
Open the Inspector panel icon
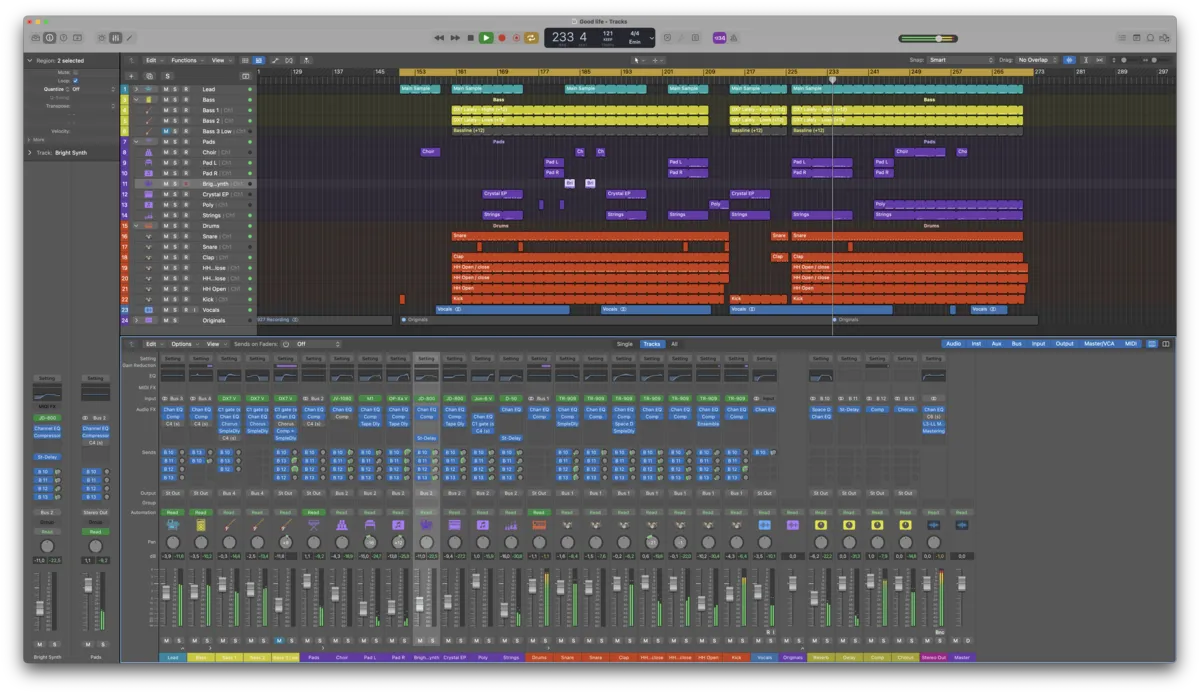click(x=50, y=38)
